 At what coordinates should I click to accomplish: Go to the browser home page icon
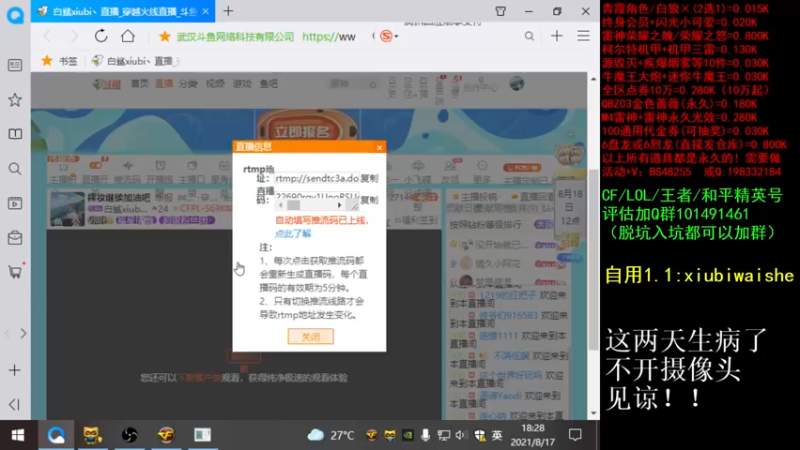[x=128, y=36]
